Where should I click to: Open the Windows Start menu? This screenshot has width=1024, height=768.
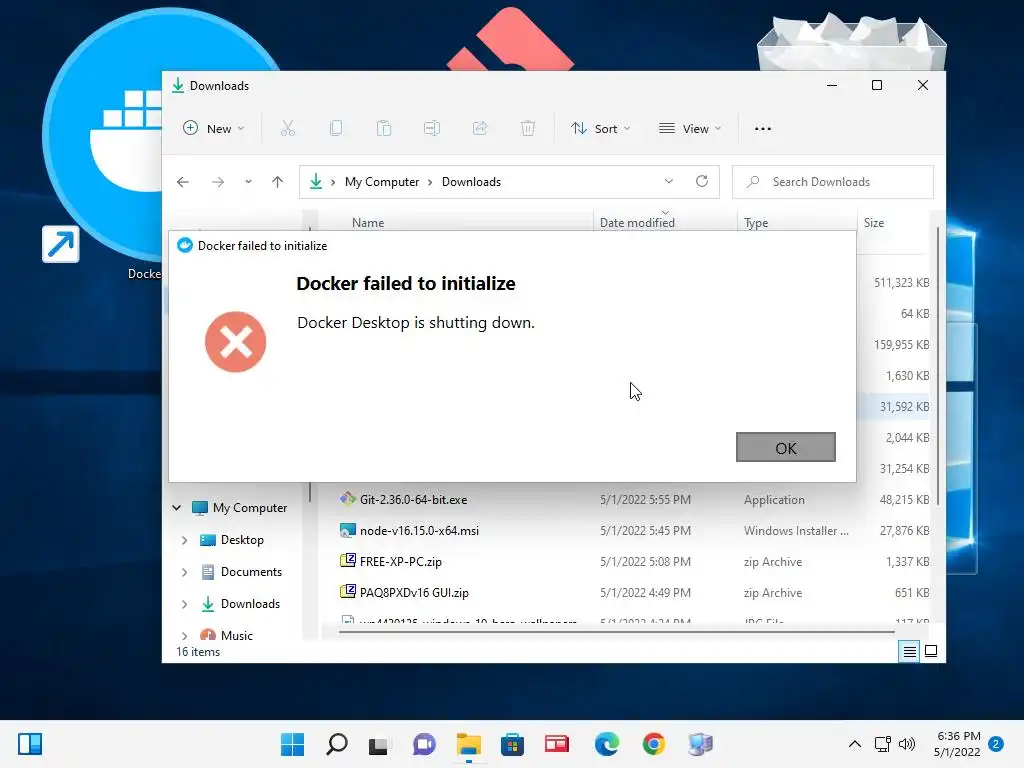click(x=293, y=744)
